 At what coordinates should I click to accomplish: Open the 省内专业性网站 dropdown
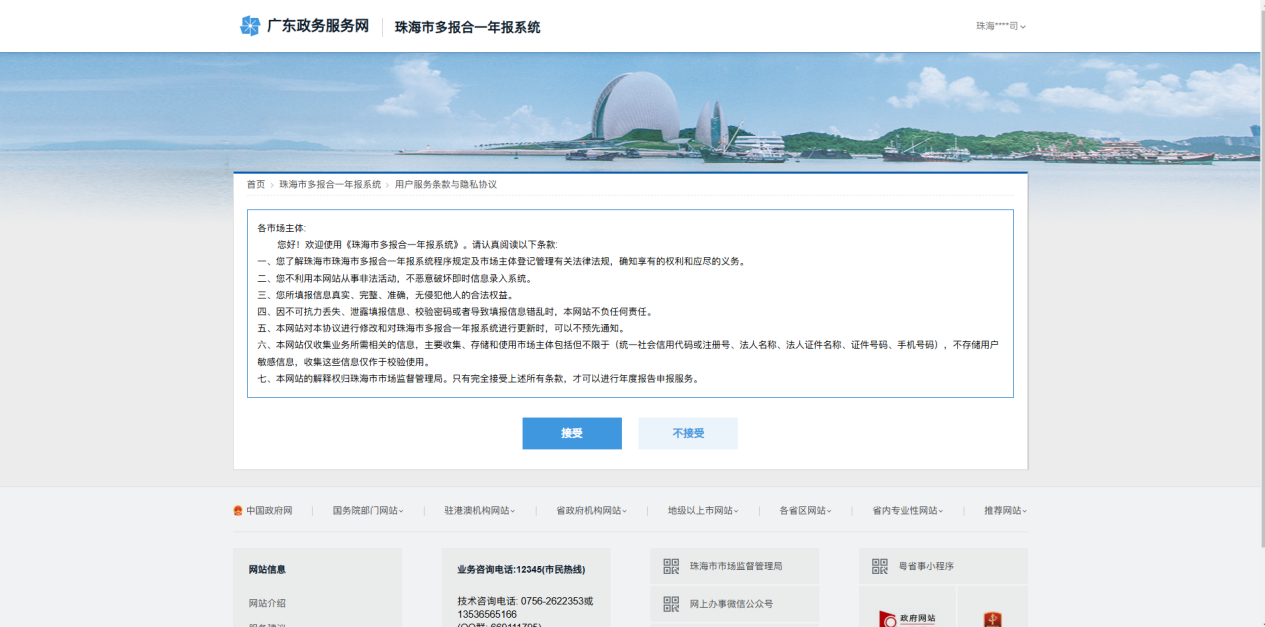point(907,511)
